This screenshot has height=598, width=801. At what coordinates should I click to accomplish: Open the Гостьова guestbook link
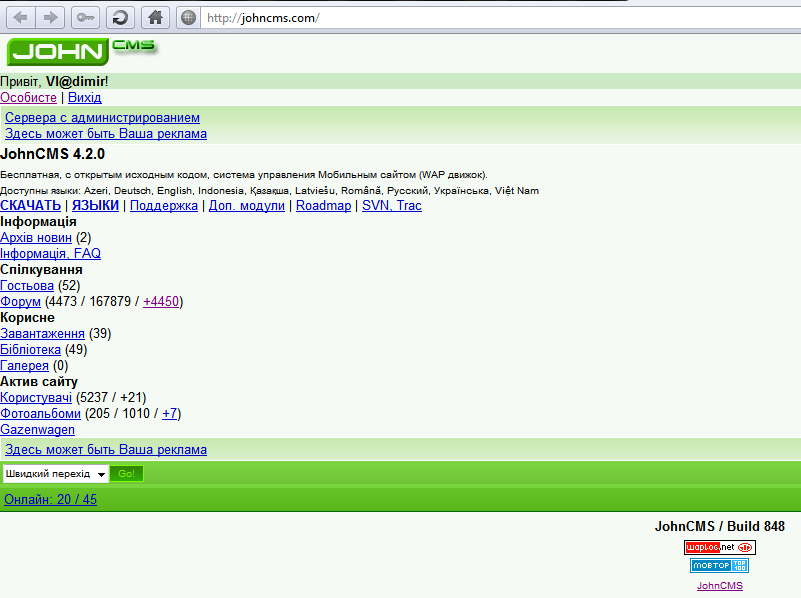coord(27,285)
